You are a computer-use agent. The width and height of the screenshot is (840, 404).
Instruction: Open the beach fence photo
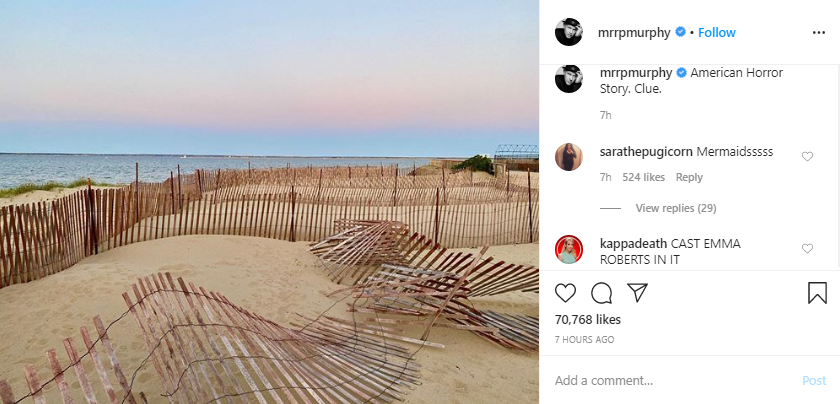(269, 202)
